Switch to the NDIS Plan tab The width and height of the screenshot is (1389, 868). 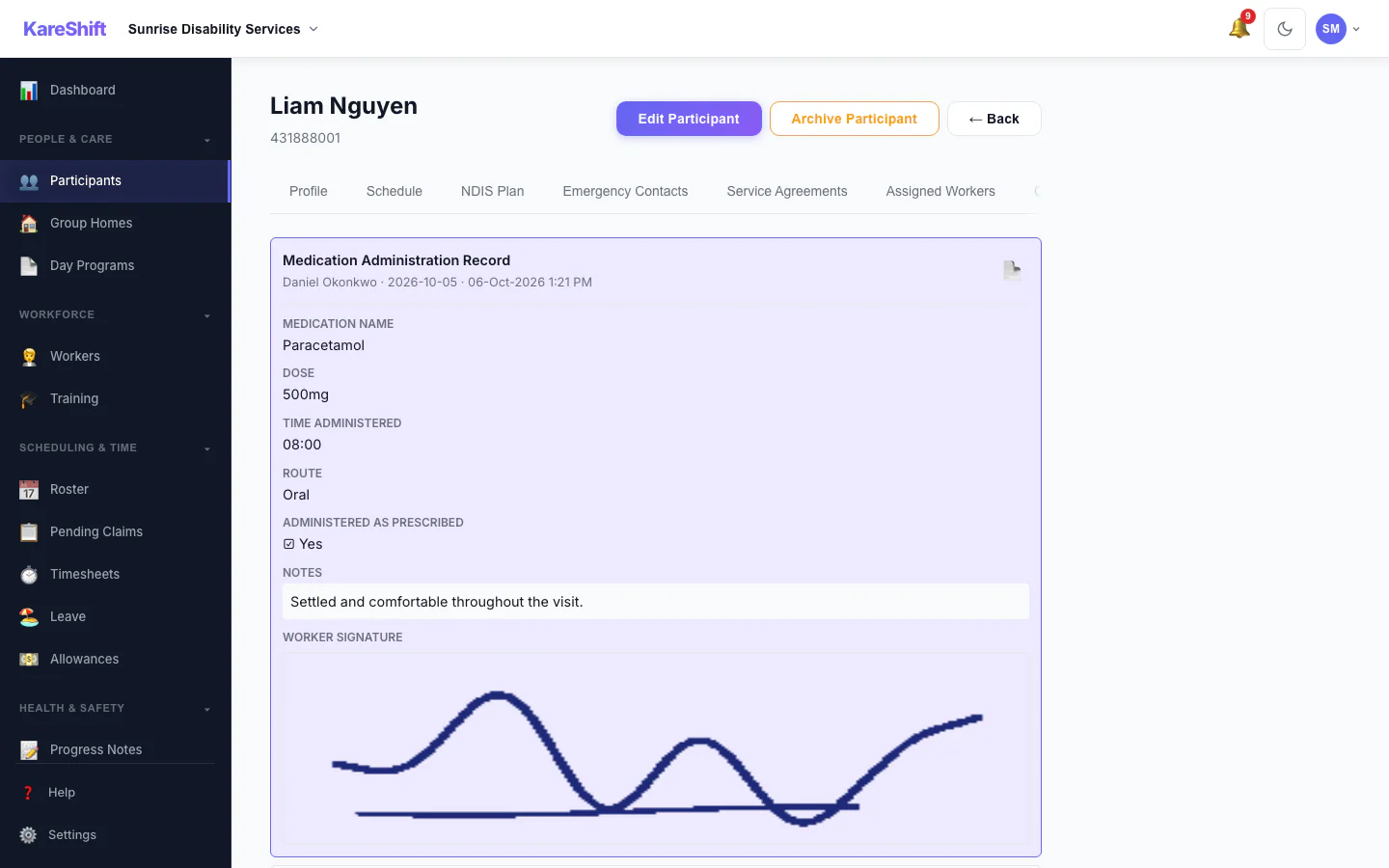(493, 191)
